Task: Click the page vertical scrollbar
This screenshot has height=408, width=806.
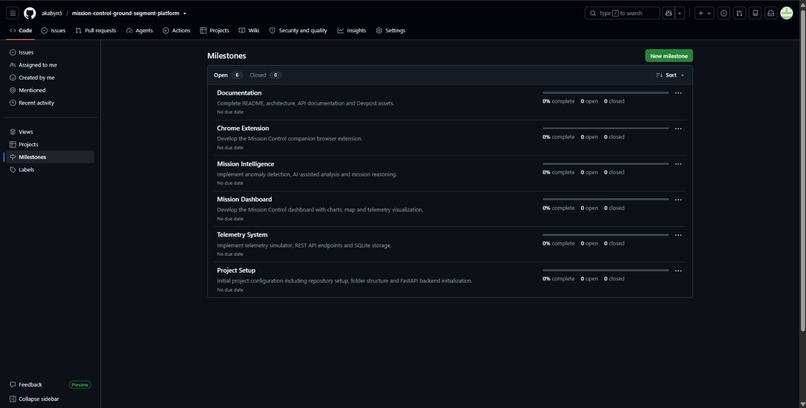Action: 803,170
